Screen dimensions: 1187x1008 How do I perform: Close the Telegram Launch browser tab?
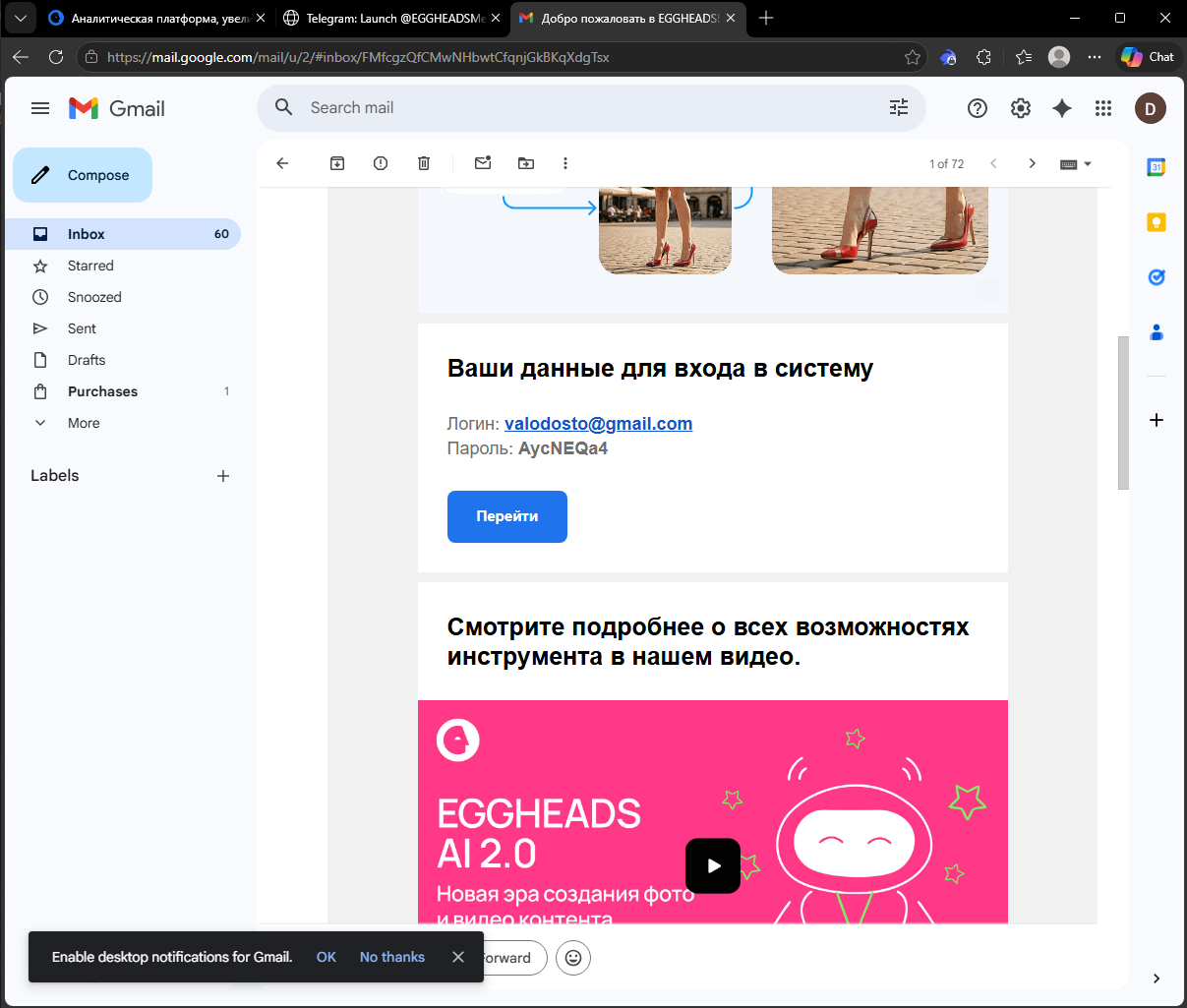[495, 18]
